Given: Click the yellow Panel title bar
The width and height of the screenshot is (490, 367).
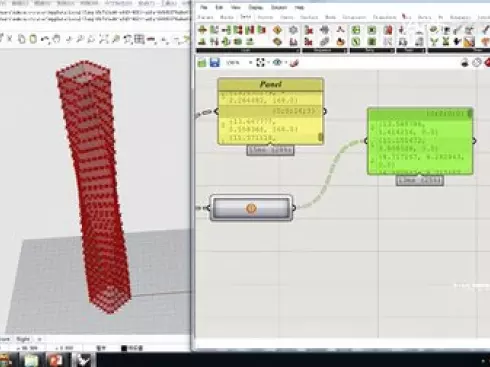Looking at the screenshot, I should point(270,84).
